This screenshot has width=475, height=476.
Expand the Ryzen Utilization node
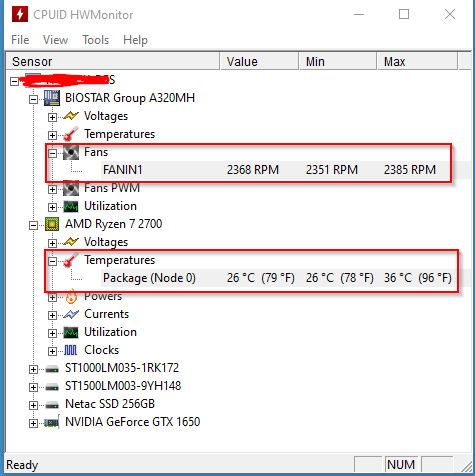pos(52,333)
